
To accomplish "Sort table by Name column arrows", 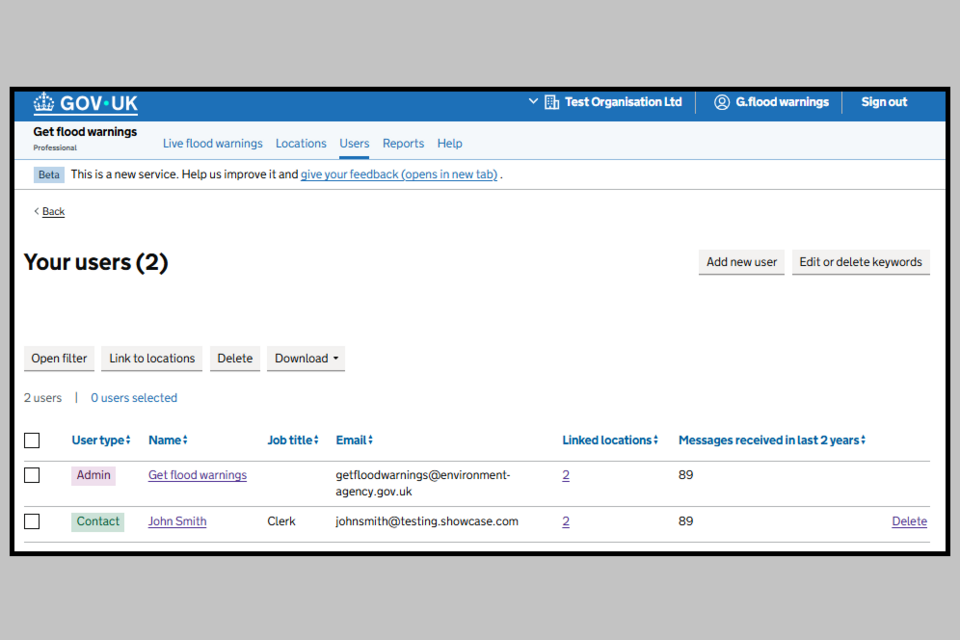I will tap(185, 441).
